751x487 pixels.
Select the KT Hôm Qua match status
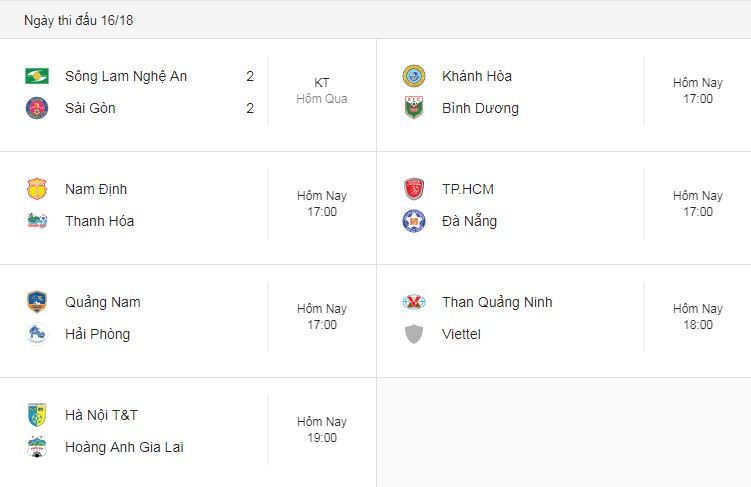(x=322, y=91)
